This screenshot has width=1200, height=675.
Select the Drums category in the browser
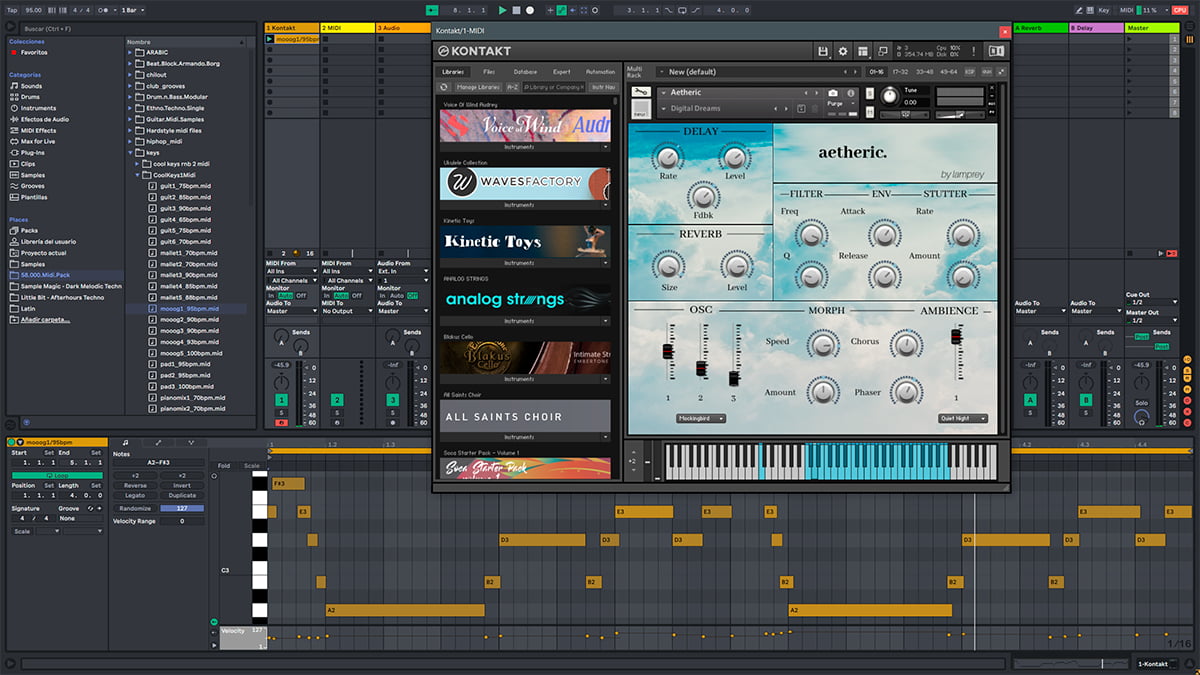point(31,97)
